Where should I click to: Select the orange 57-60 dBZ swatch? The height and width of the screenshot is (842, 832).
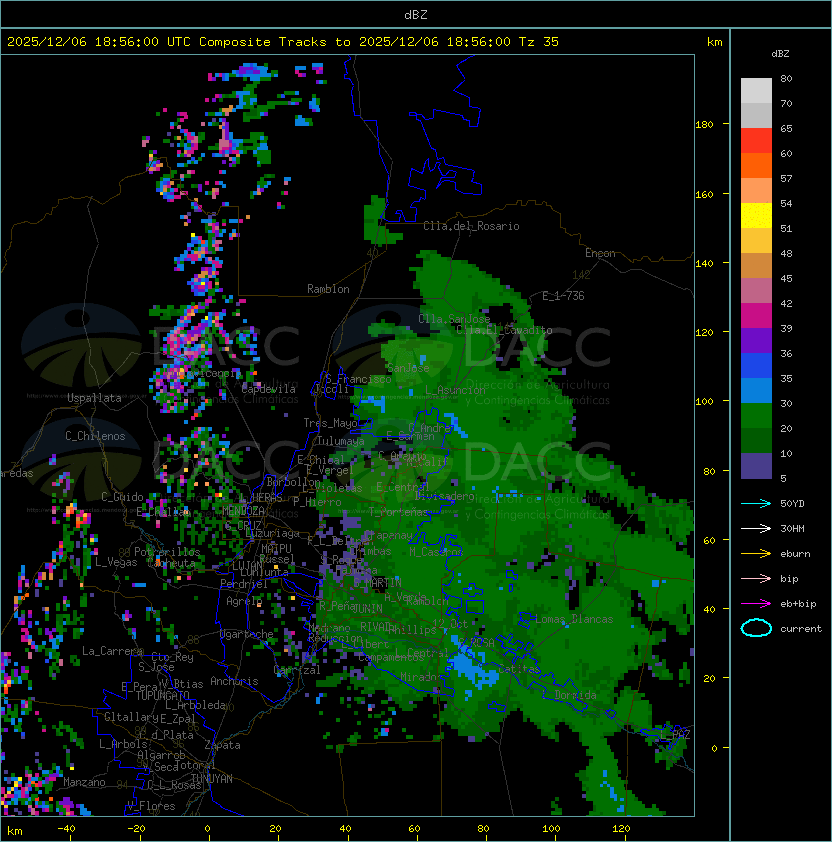click(756, 165)
